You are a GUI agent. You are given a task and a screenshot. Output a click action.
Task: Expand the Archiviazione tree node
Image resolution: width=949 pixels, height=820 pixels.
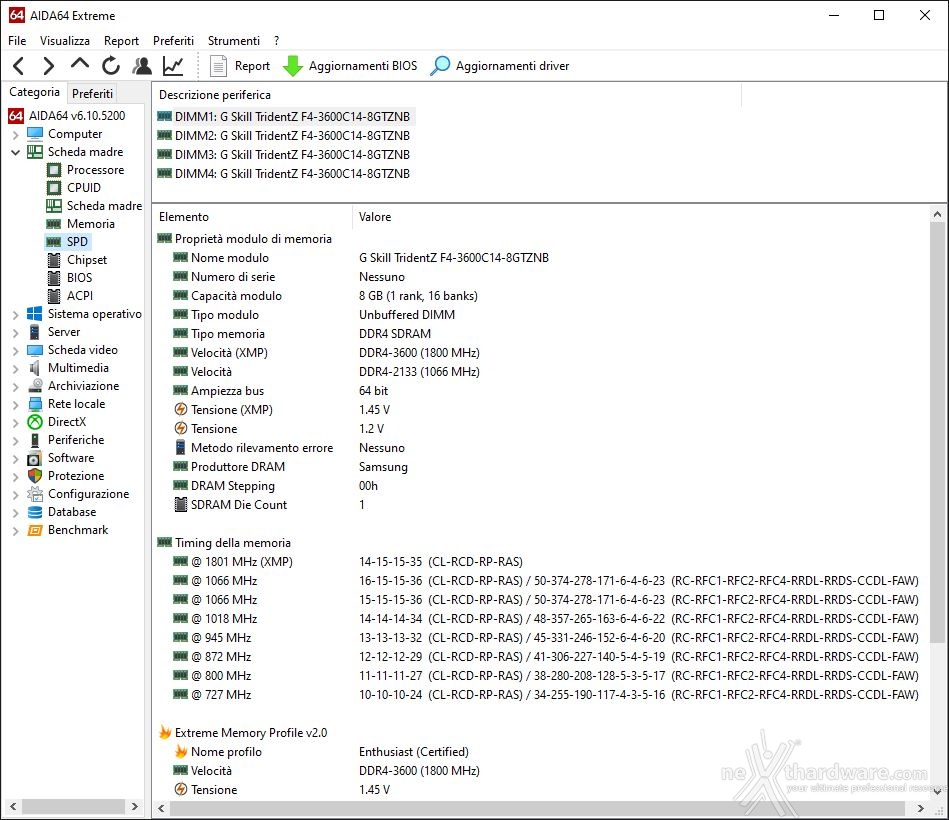tap(16, 387)
